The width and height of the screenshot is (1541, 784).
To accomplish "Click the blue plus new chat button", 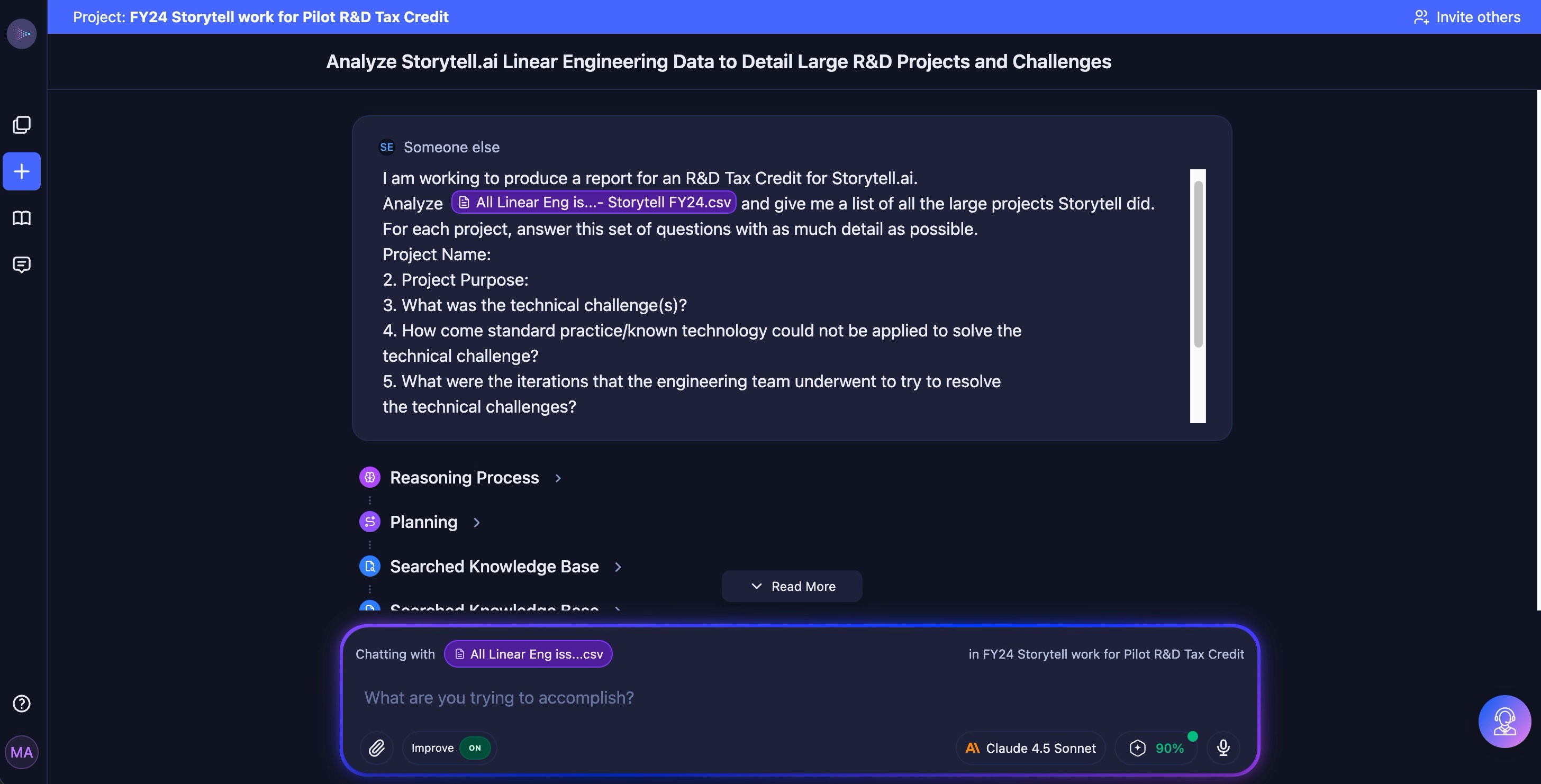I will (22, 171).
